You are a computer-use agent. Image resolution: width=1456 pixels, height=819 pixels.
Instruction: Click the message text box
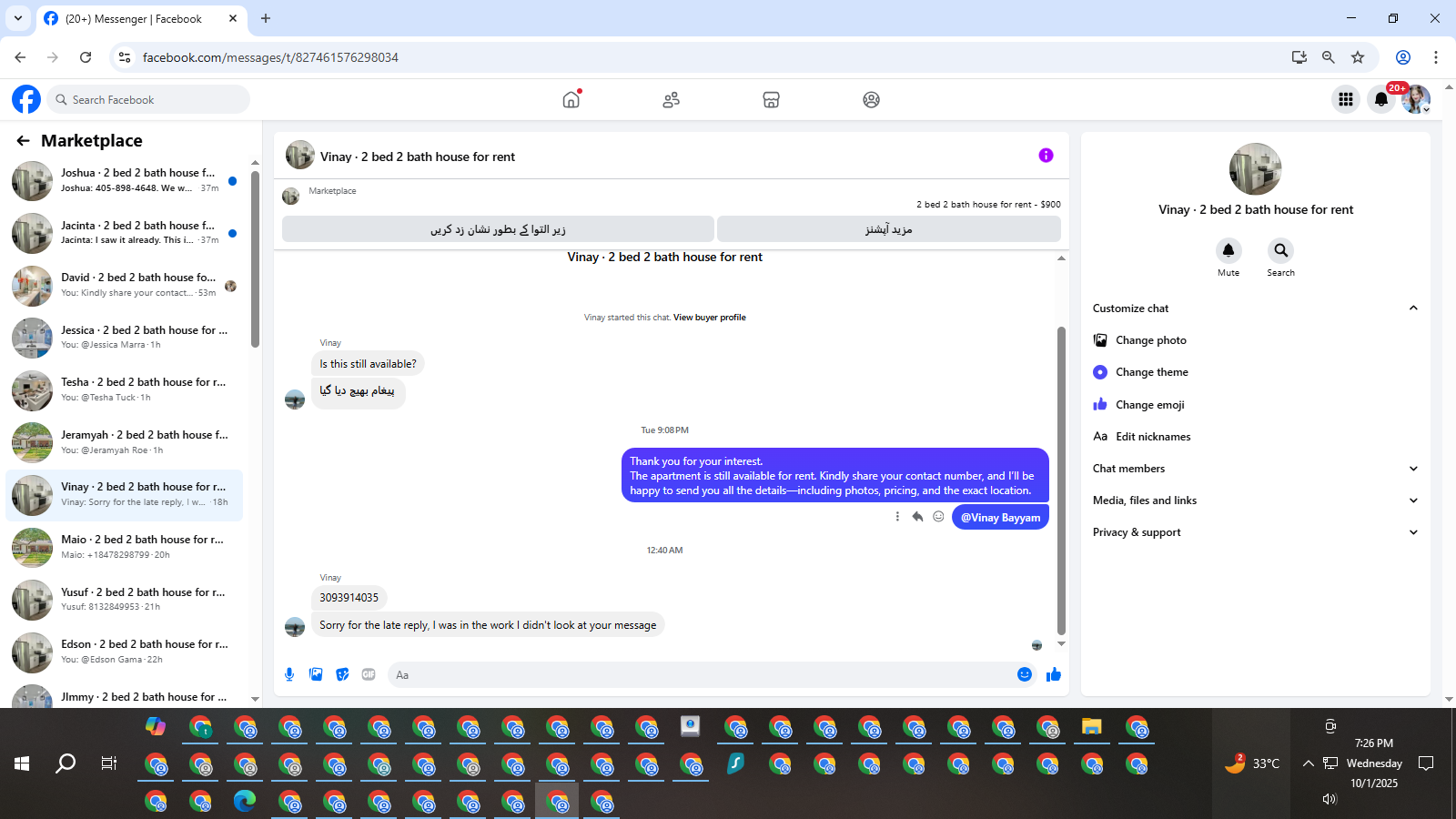pyautogui.click(x=701, y=674)
